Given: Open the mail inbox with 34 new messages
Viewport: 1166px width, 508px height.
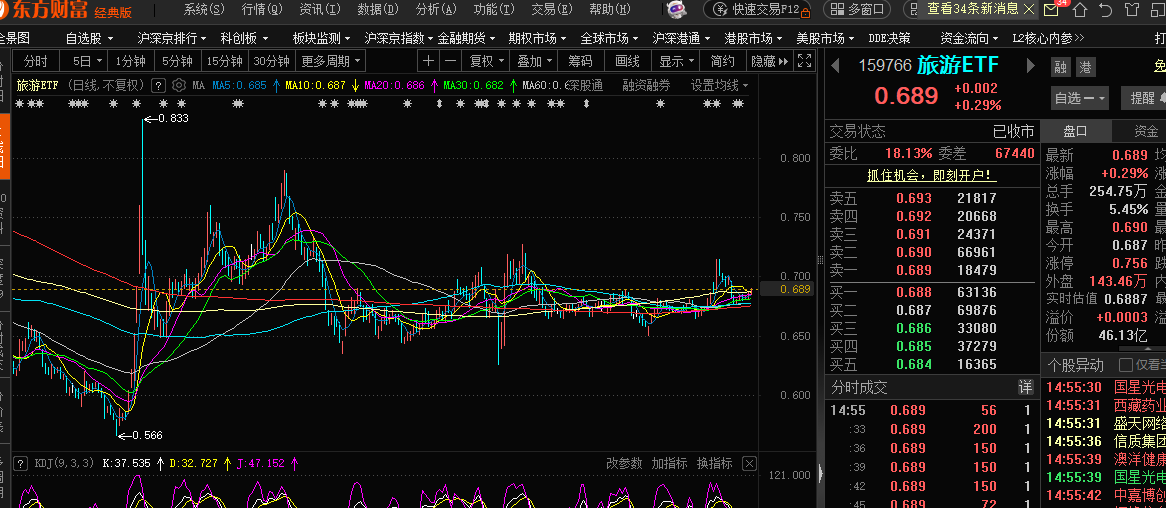Looking at the screenshot, I should [1051, 10].
